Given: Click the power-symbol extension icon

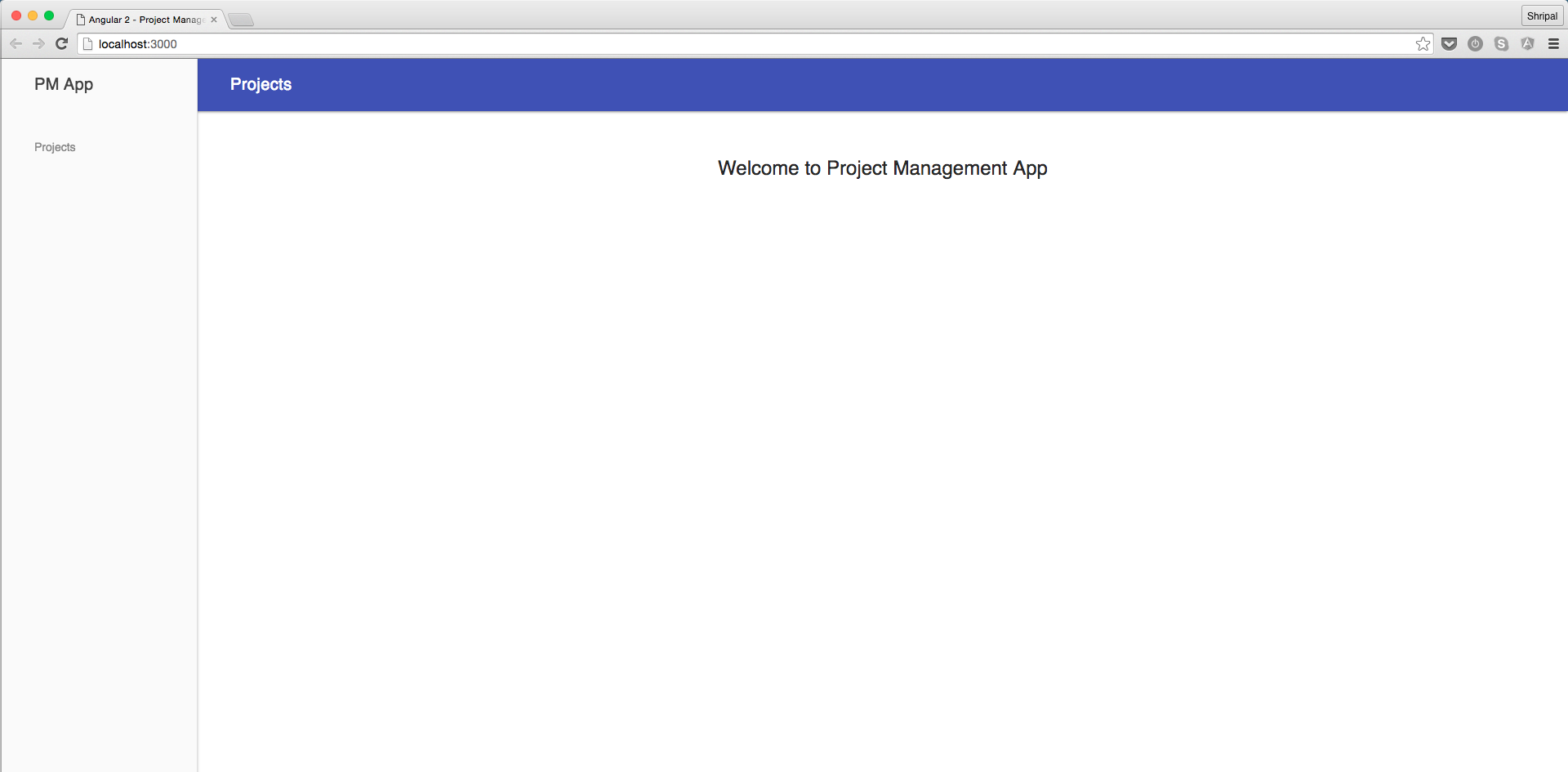Looking at the screenshot, I should tap(1476, 44).
